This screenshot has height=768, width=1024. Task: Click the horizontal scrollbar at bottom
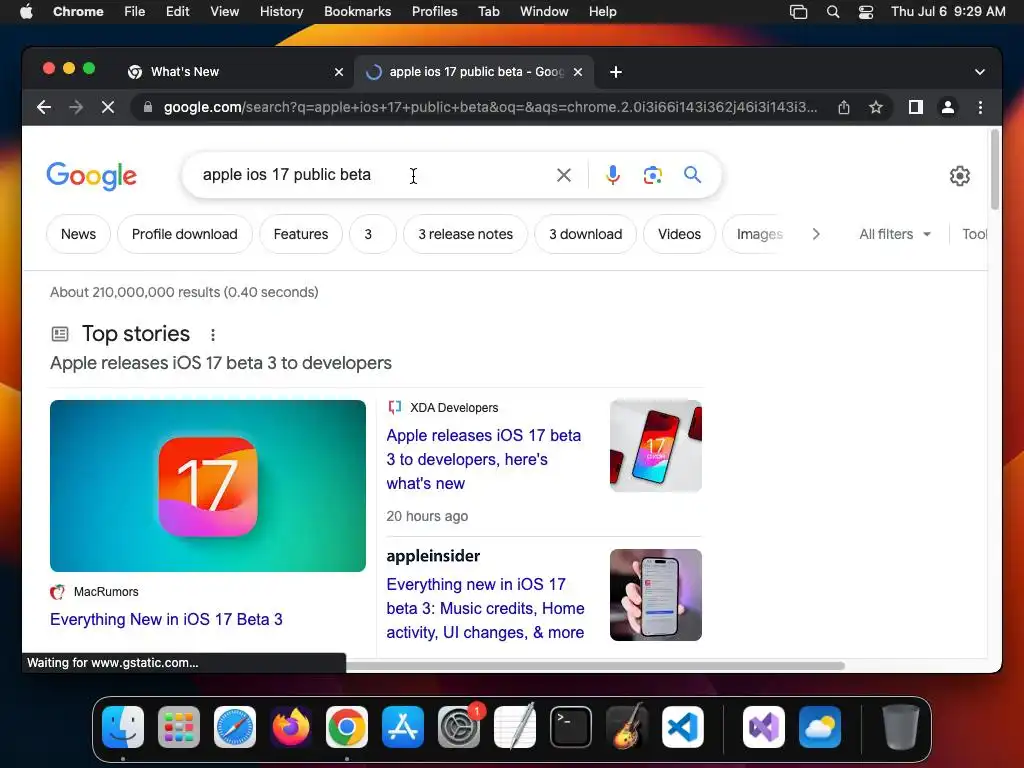click(594, 665)
